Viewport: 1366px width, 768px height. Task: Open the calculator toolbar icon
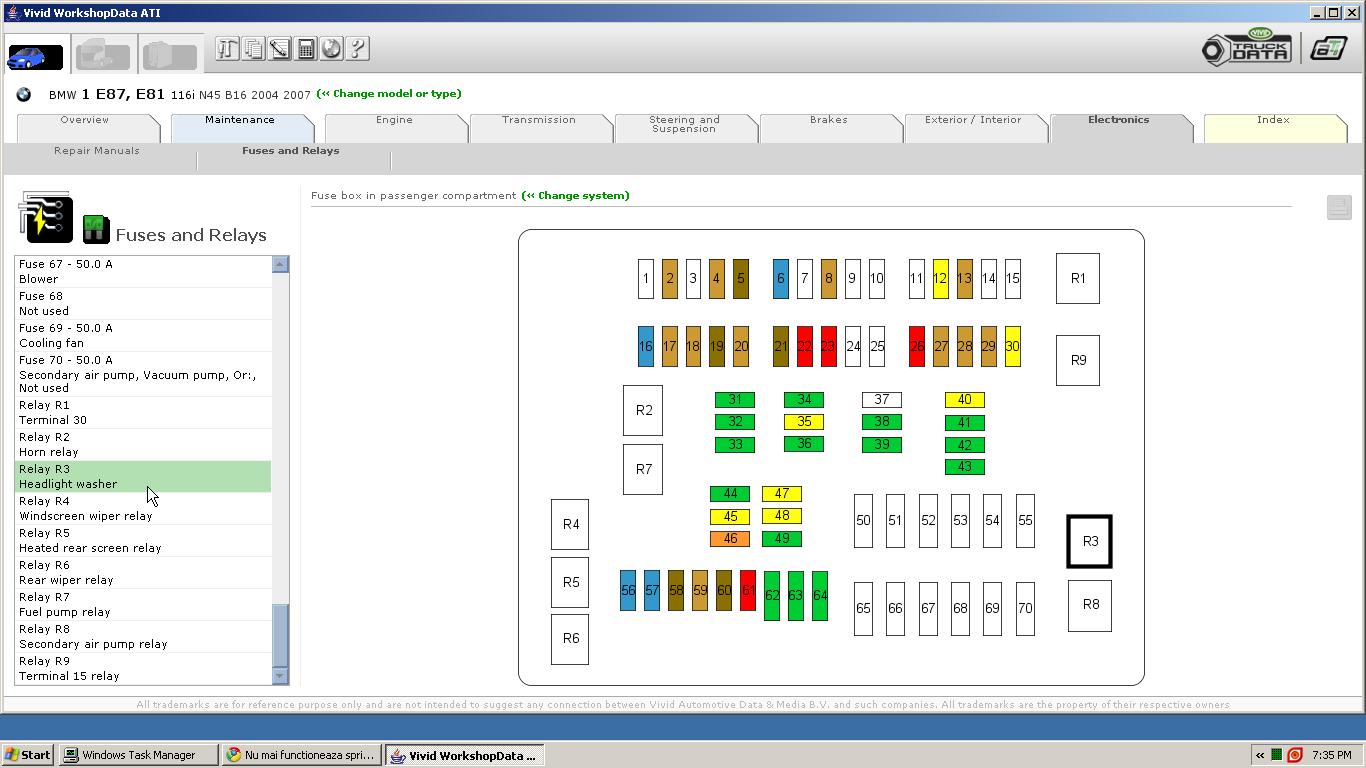pyautogui.click(x=305, y=48)
